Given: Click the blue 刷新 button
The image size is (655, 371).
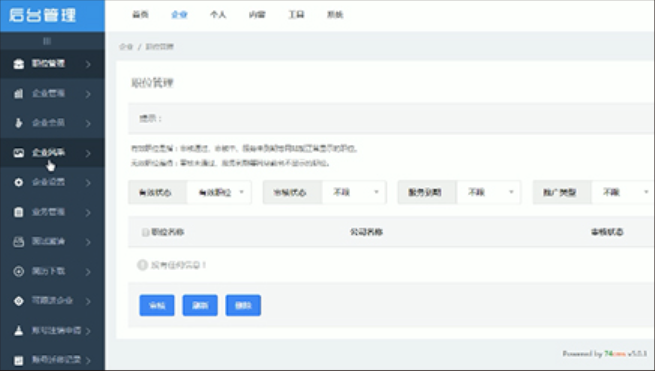Looking at the screenshot, I should [200, 305].
